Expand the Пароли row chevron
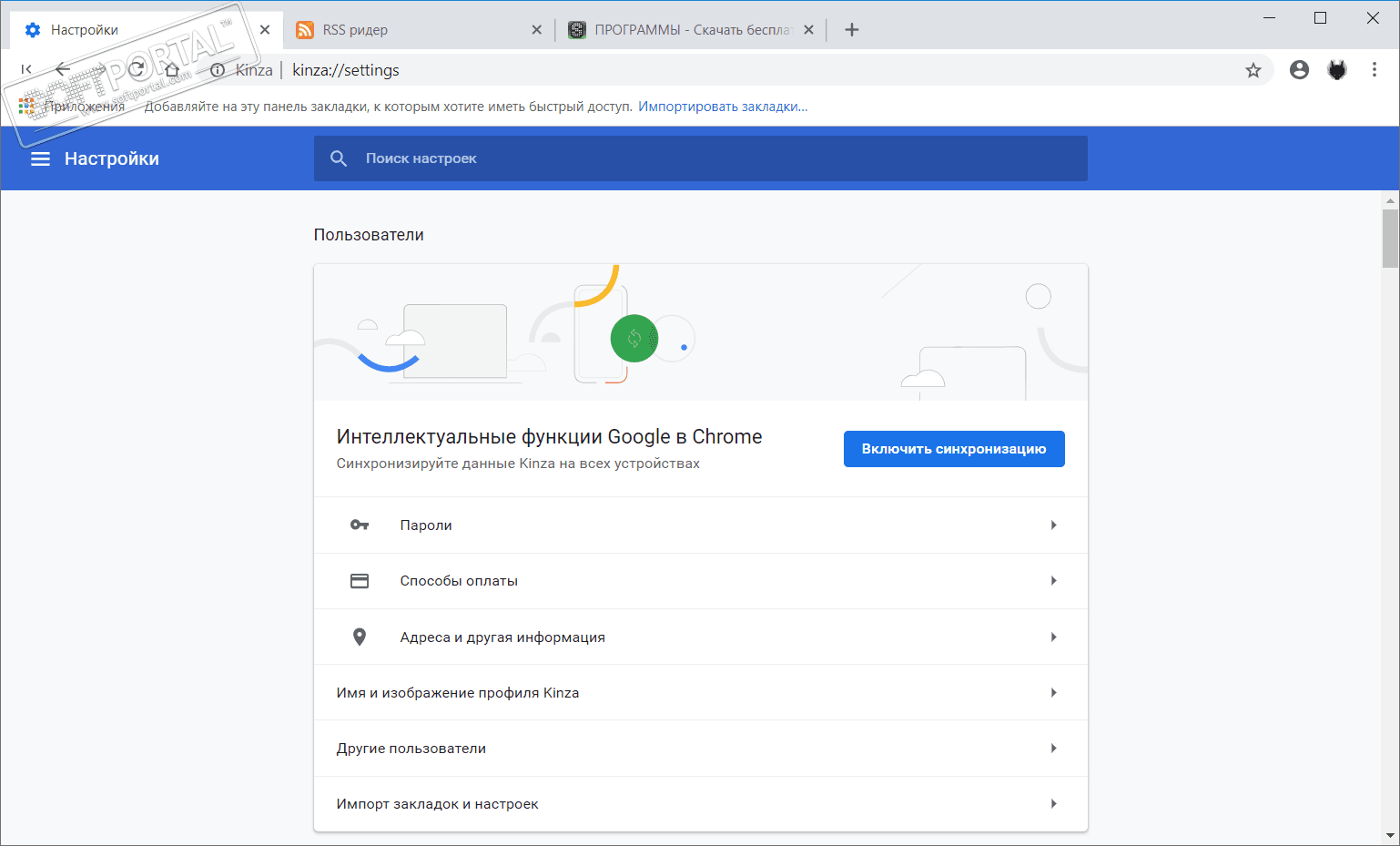This screenshot has height=846, width=1400. tap(1053, 525)
